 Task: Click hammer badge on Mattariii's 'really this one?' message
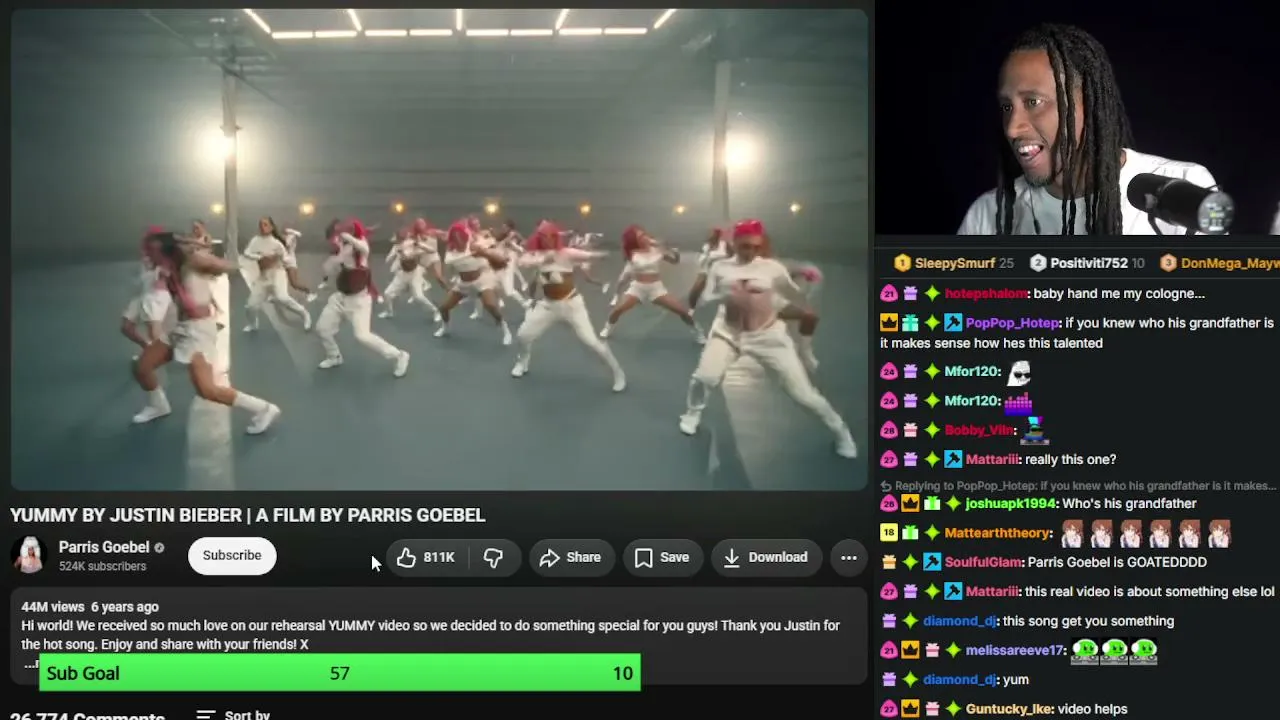[x=953, y=460]
